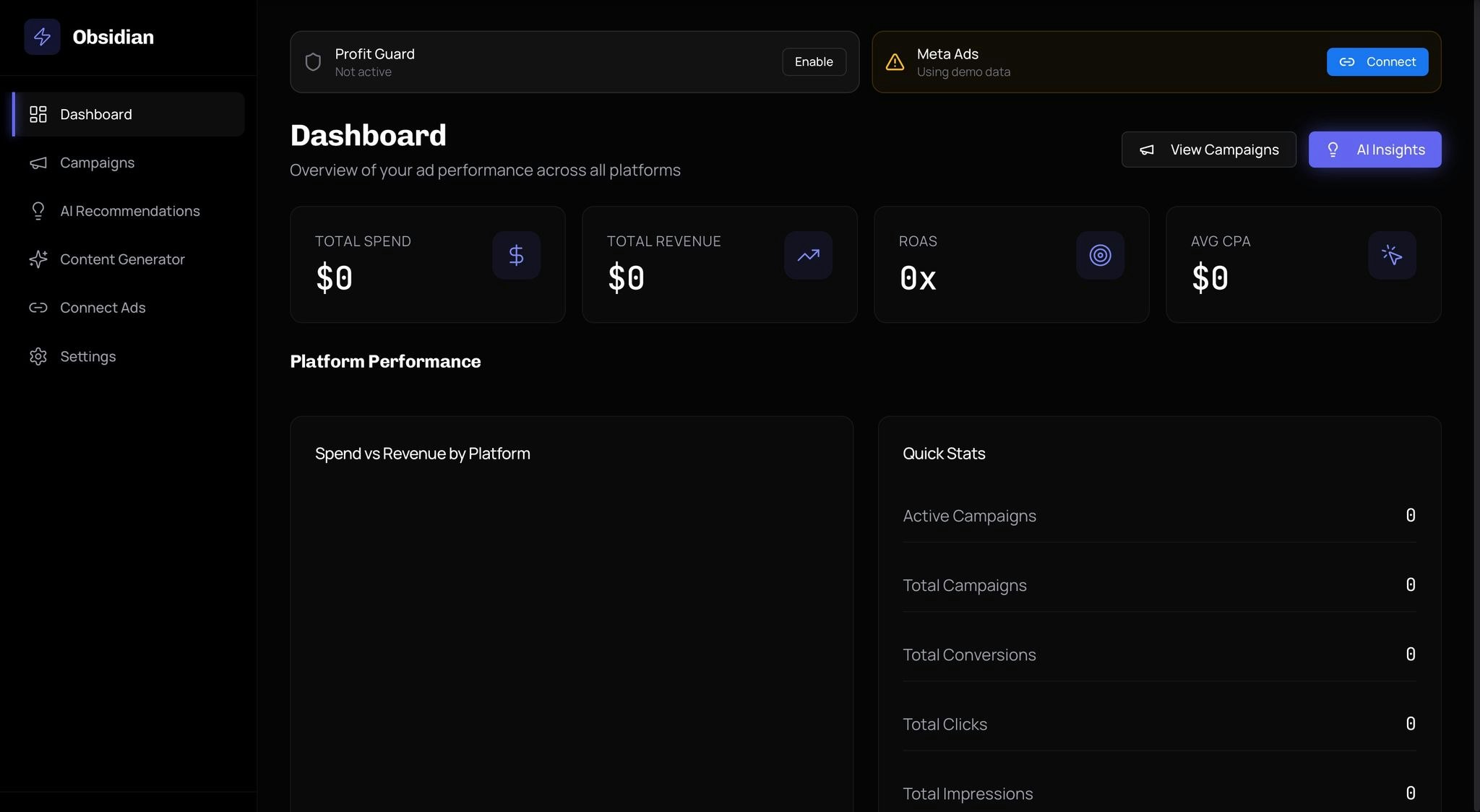Click the Settings gear icon in sidebar
This screenshot has width=1480, height=812.
(38, 356)
